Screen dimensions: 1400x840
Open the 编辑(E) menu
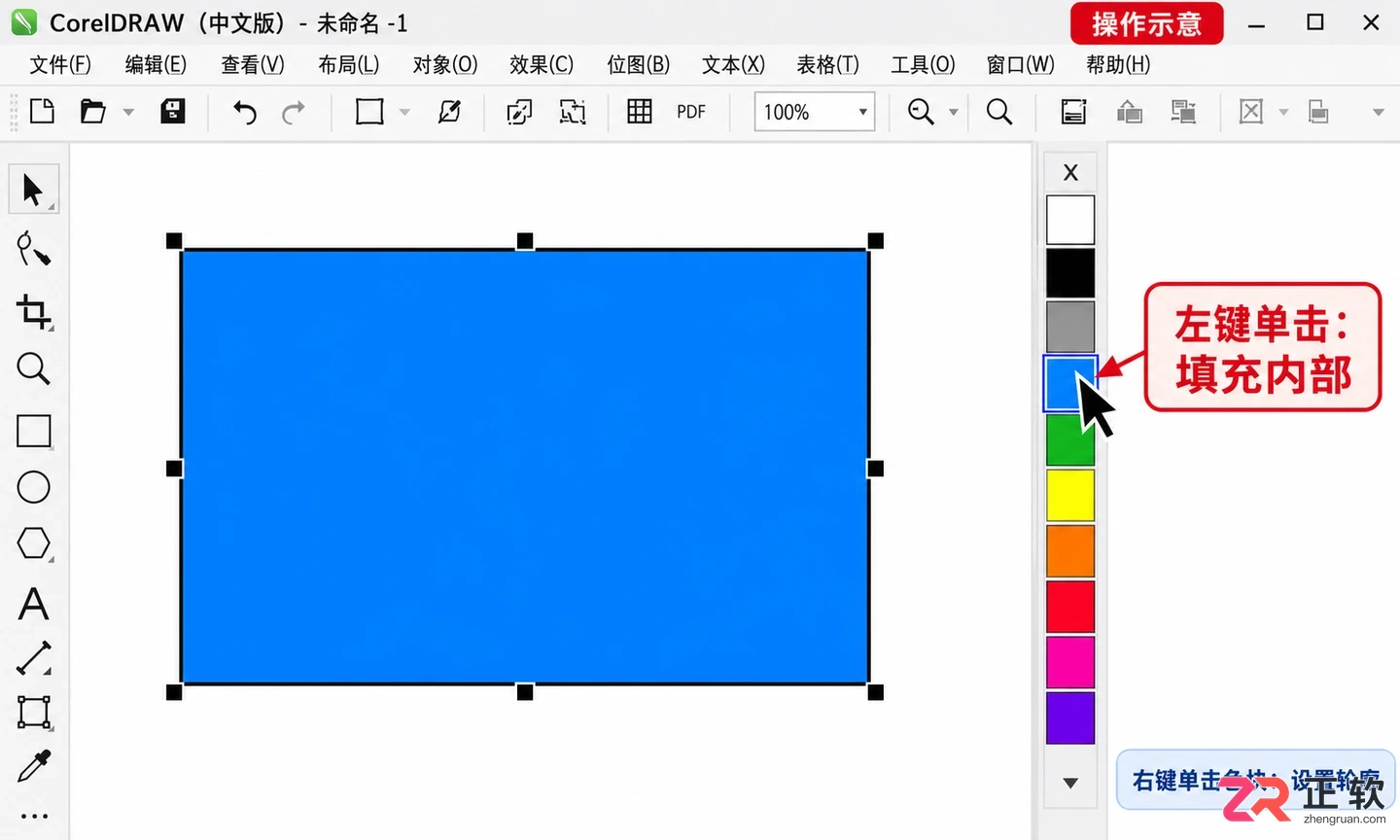tap(156, 65)
